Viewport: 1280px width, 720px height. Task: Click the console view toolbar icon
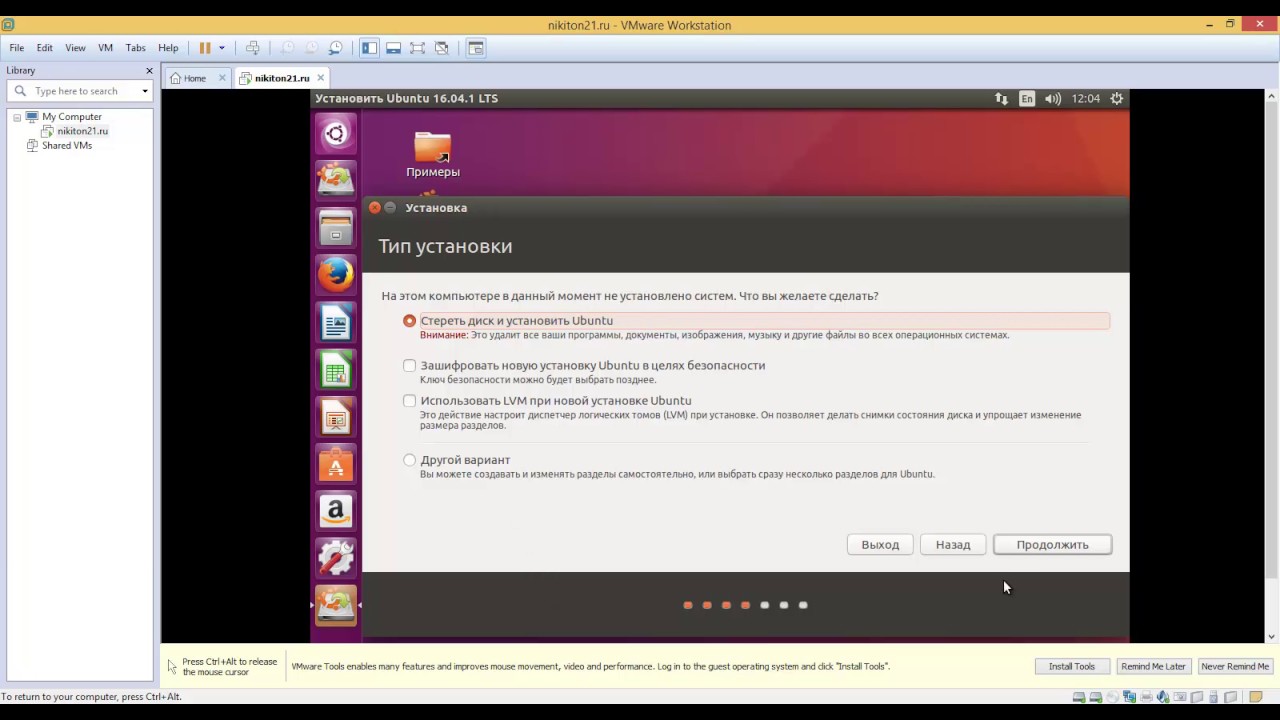(x=476, y=48)
